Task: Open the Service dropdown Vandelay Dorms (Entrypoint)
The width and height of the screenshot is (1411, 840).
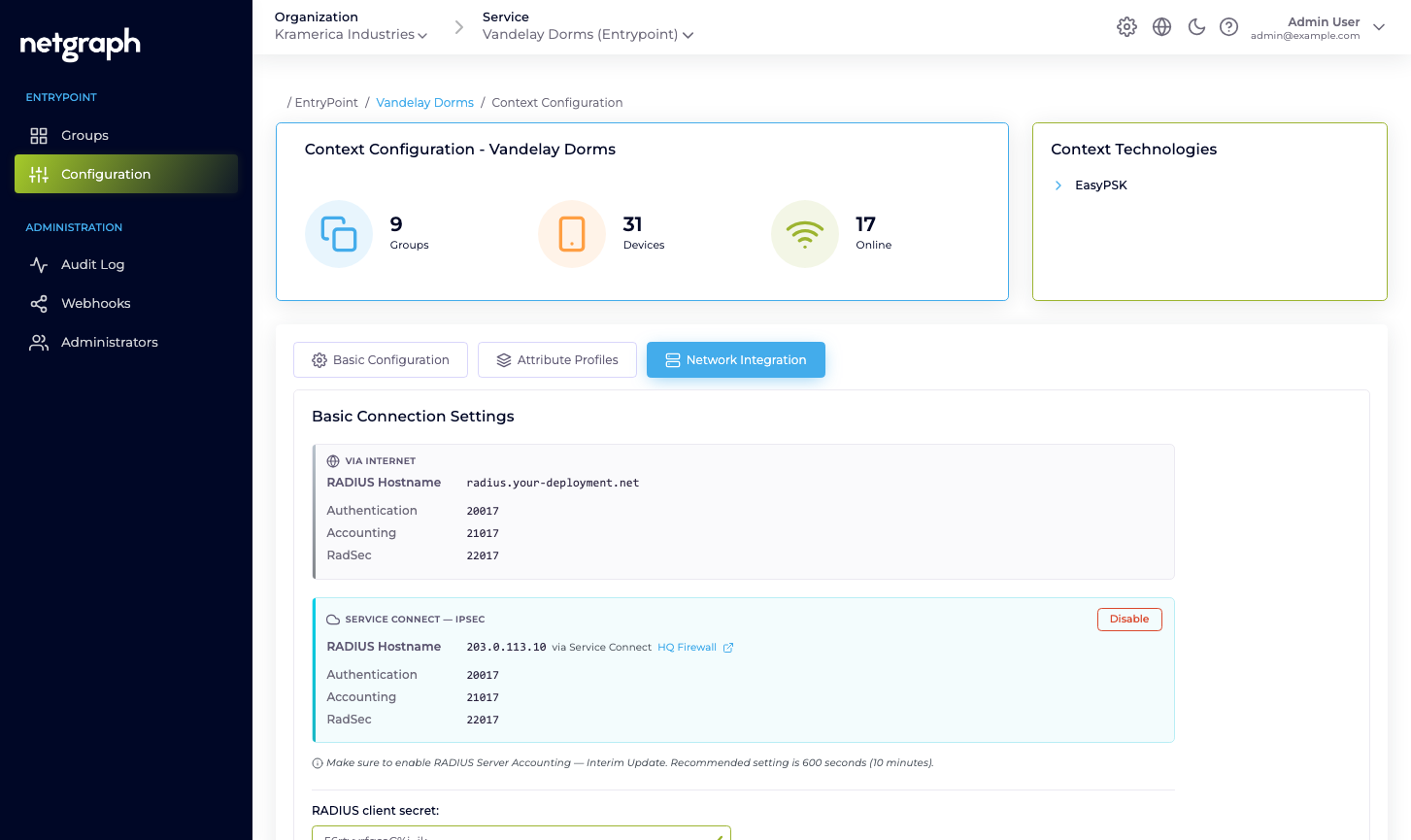Action: click(588, 34)
